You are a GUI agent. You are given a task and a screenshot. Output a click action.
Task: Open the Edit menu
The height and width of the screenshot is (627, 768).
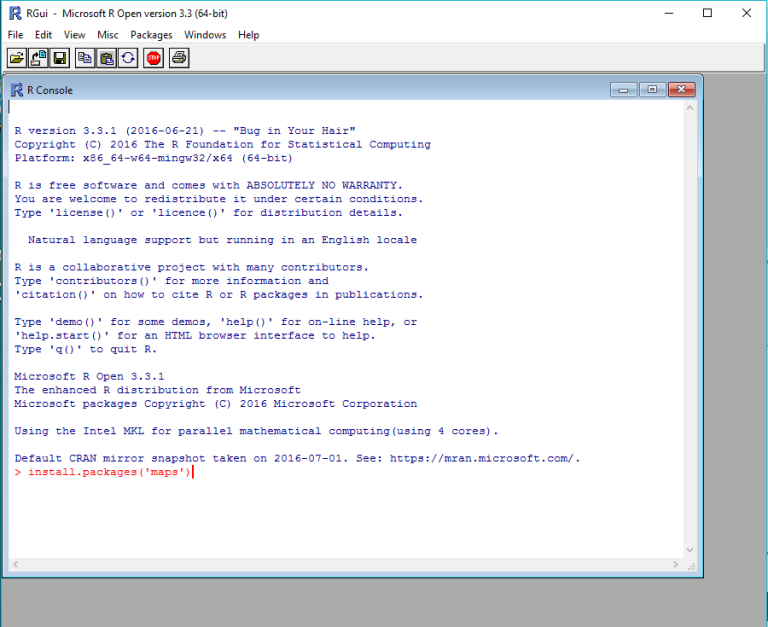[x=43, y=35]
